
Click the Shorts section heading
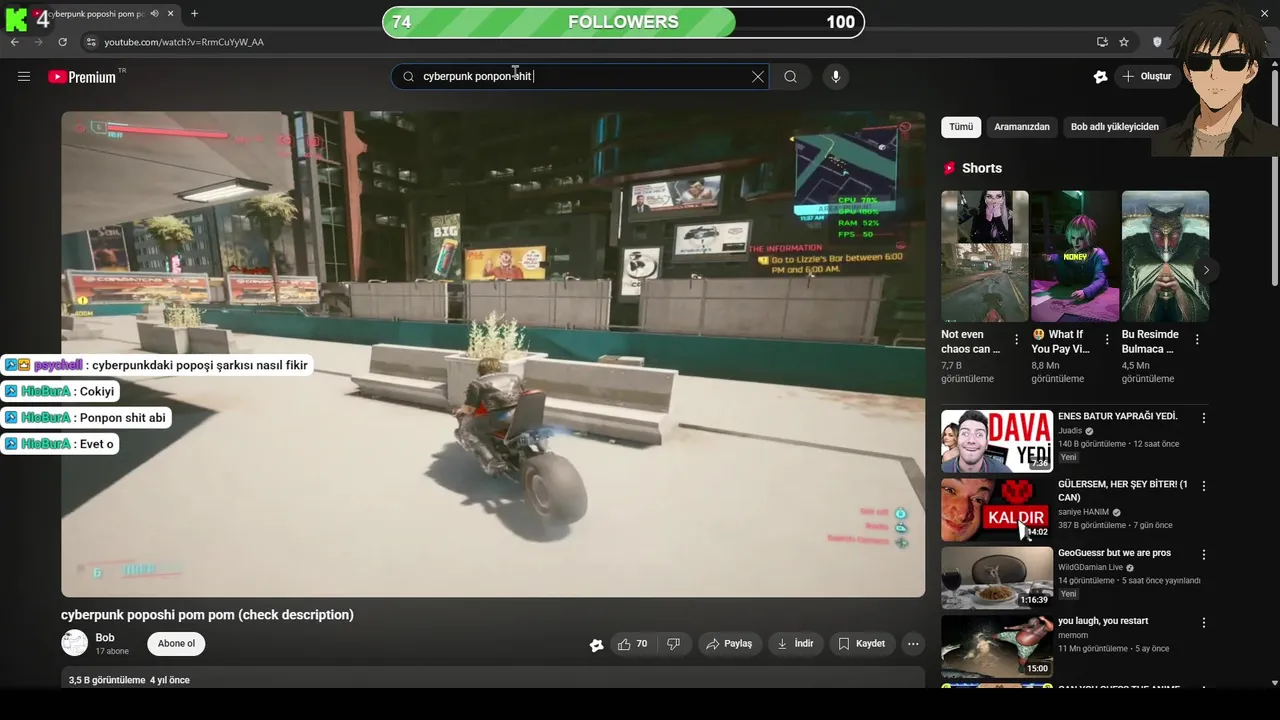(981, 168)
